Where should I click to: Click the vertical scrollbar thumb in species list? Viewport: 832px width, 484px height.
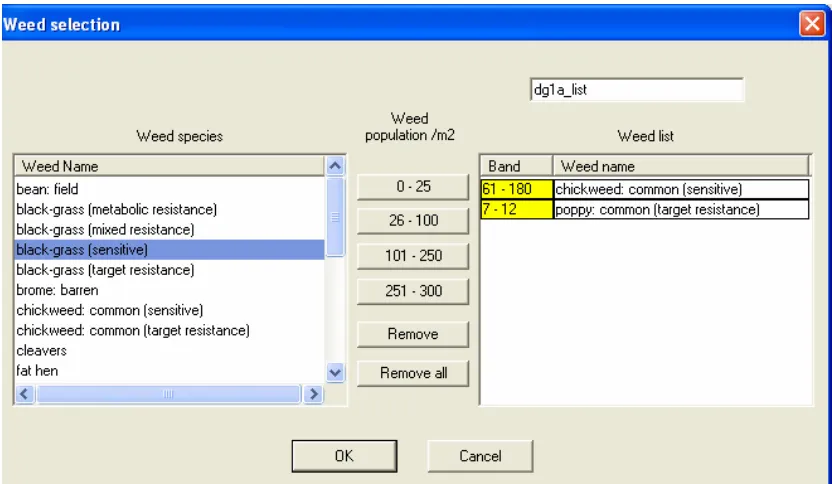click(335, 217)
